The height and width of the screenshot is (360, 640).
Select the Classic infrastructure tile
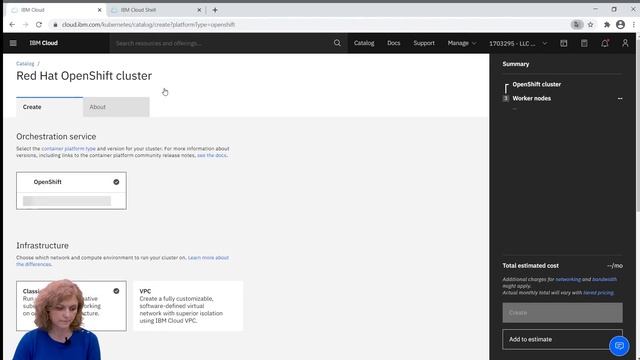(71, 305)
